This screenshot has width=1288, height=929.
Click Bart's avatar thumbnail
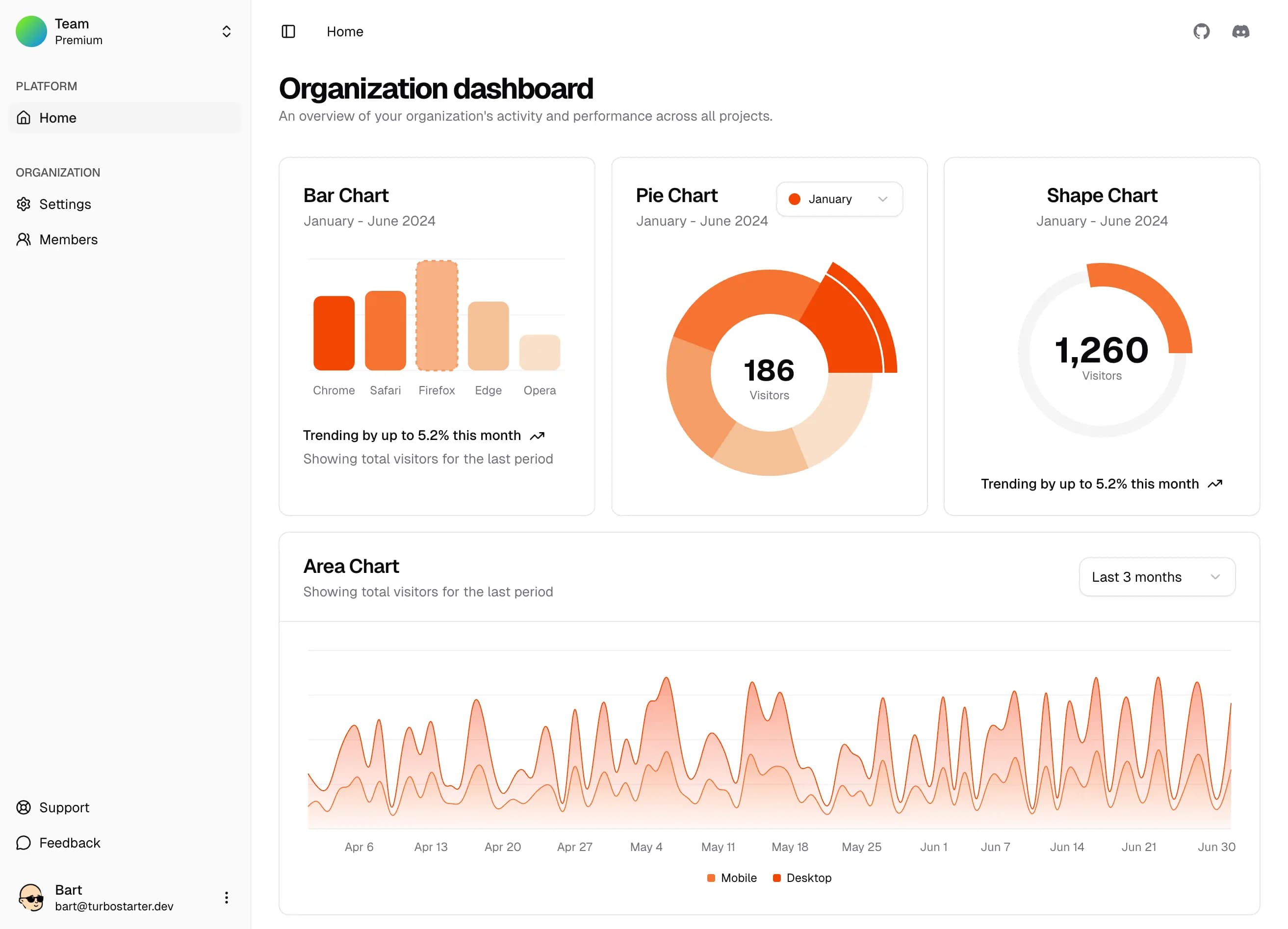tap(32, 897)
